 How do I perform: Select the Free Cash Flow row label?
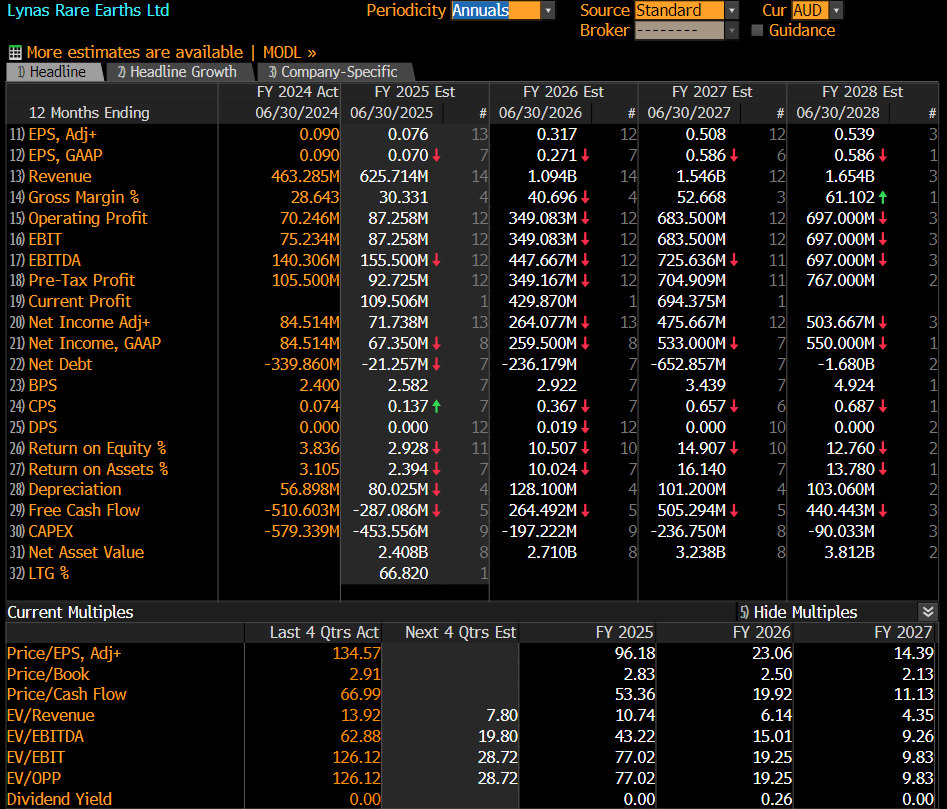(84, 510)
